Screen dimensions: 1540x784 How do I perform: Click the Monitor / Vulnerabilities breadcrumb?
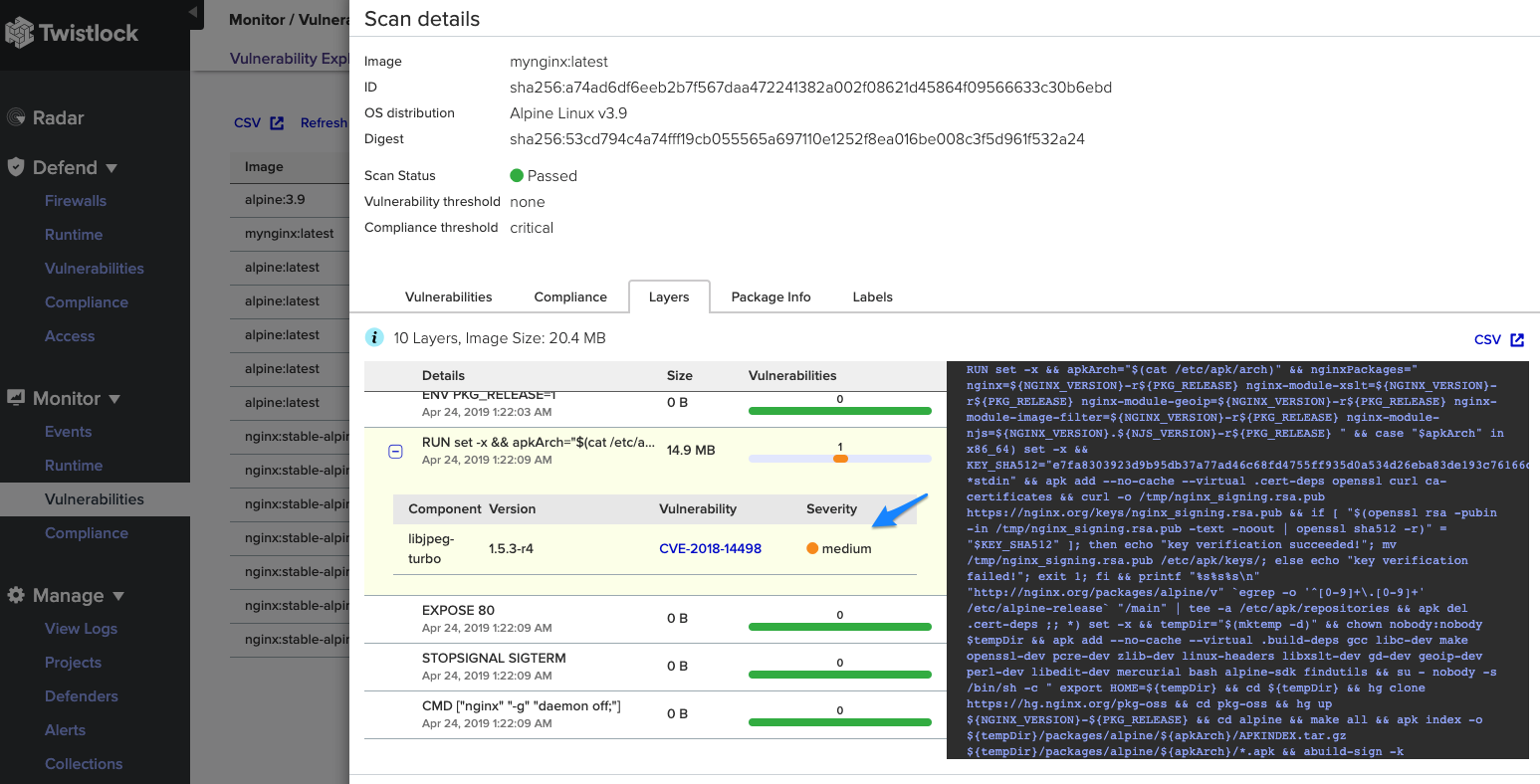point(289,20)
